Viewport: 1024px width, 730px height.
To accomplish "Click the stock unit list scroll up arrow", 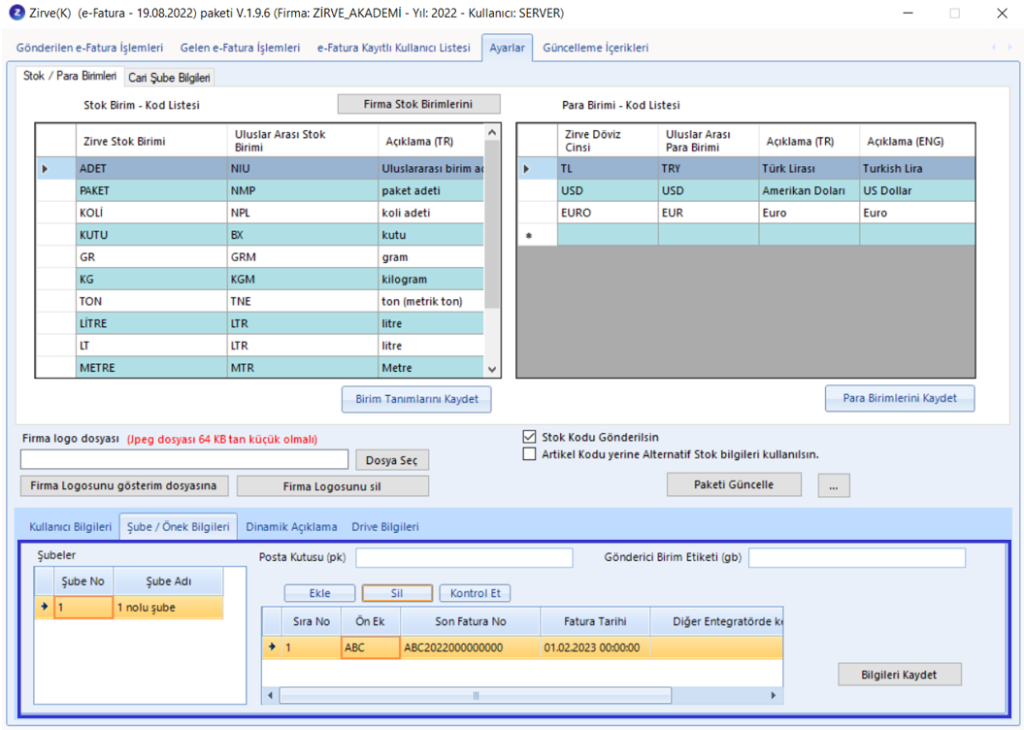I will pyautogui.click(x=492, y=133).
